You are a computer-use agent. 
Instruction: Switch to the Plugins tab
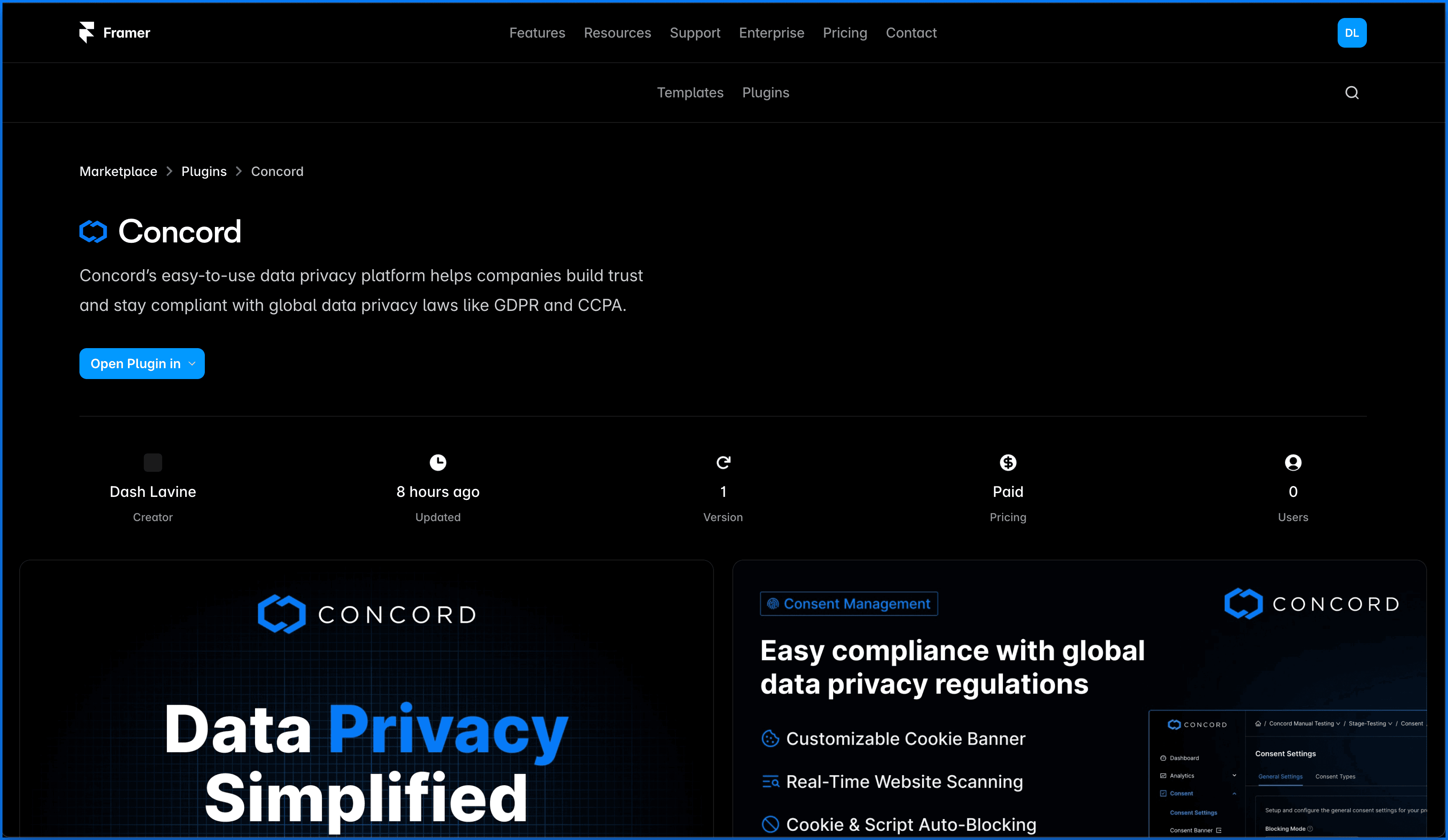[765, 92]
